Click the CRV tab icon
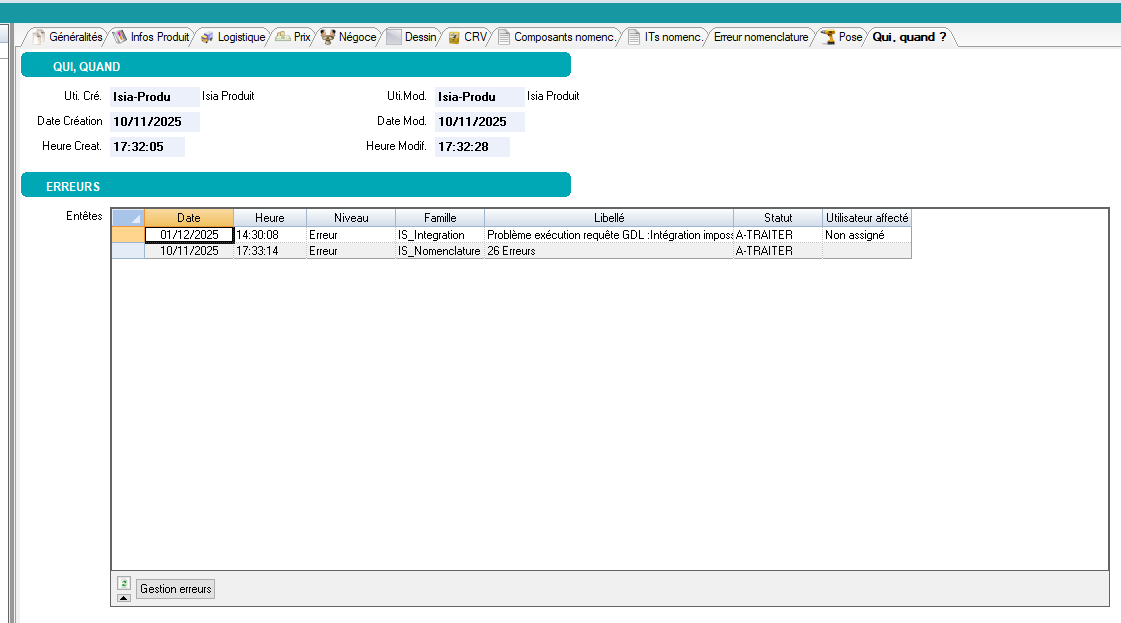 454,37
